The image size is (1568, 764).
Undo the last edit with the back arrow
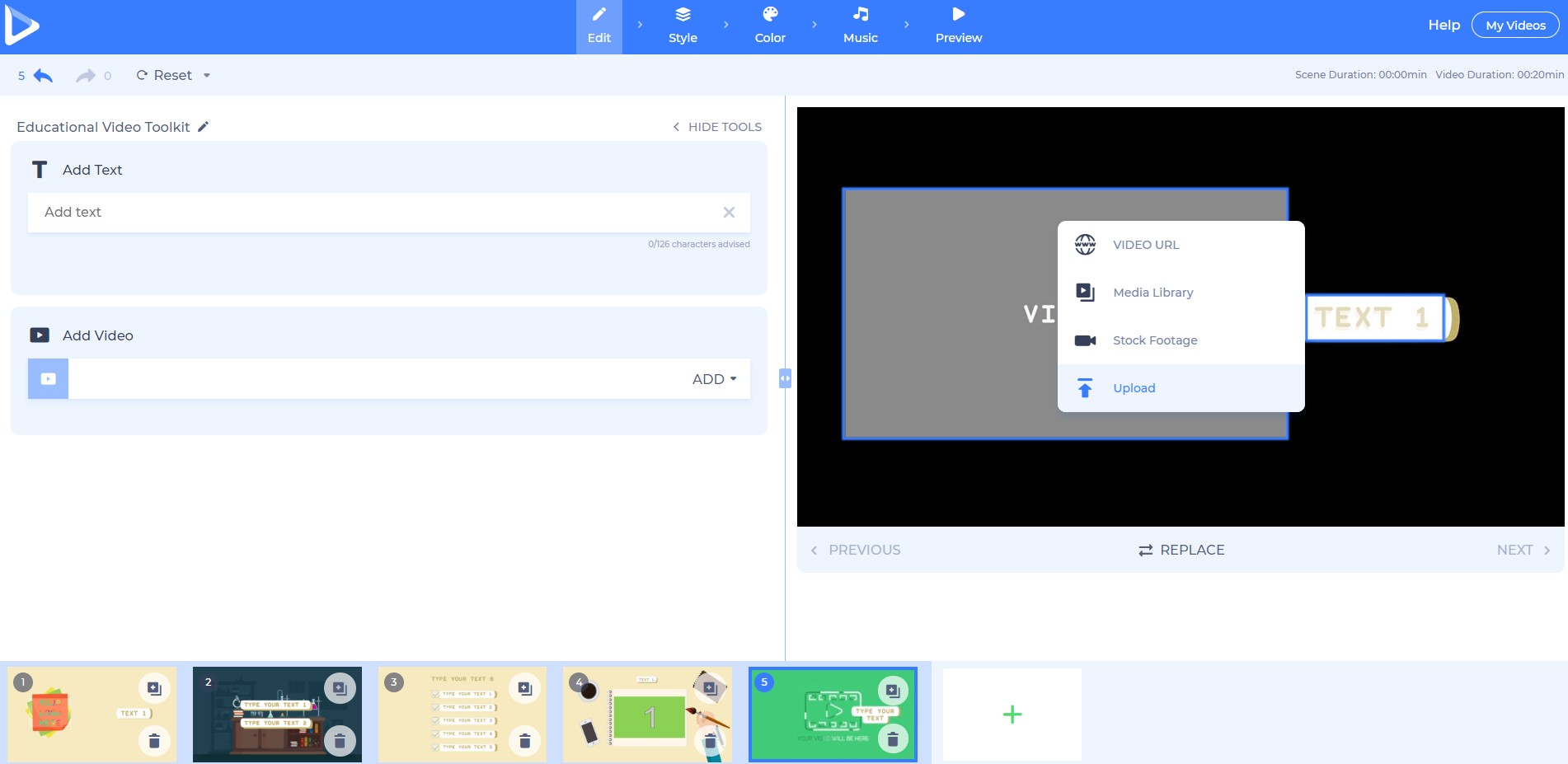[x=43, y=75]
